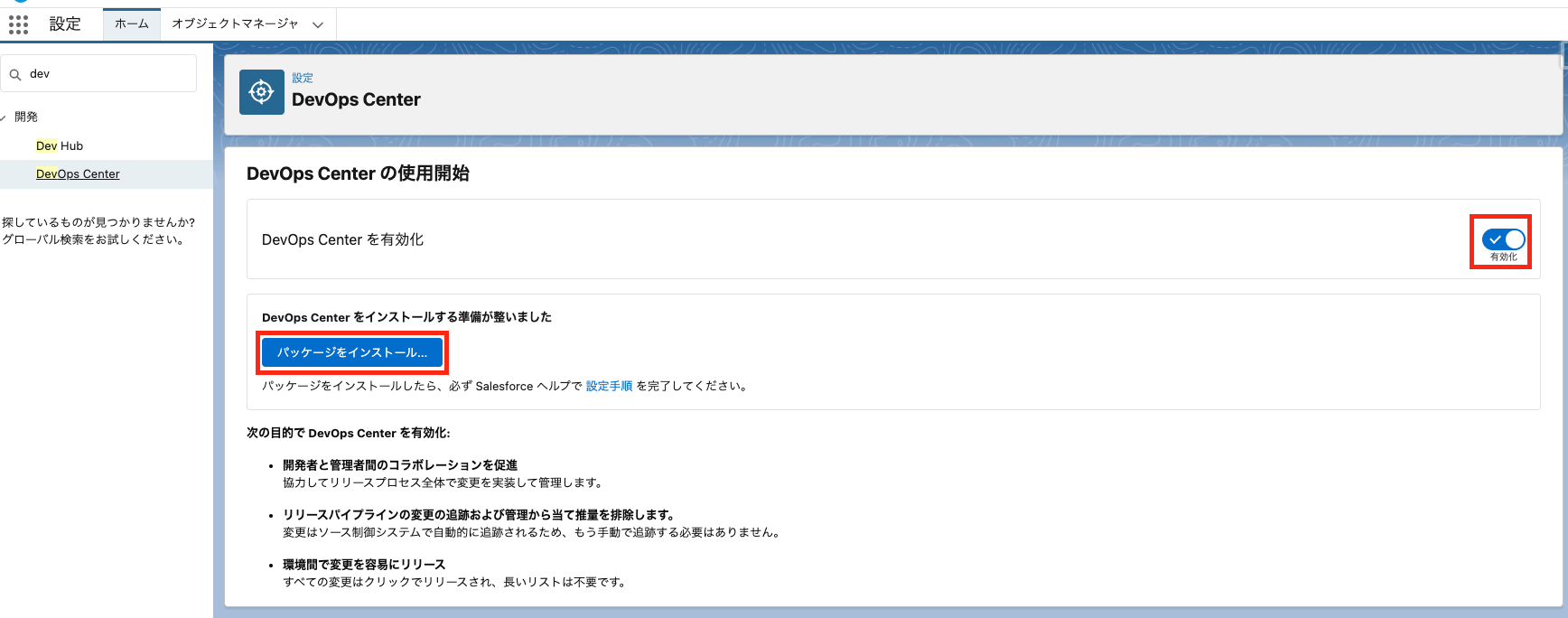Click the グローバル検索をお試しください hint text
Image resolution: width=1568 pixels, height=618 pixels.
(93, 239)
